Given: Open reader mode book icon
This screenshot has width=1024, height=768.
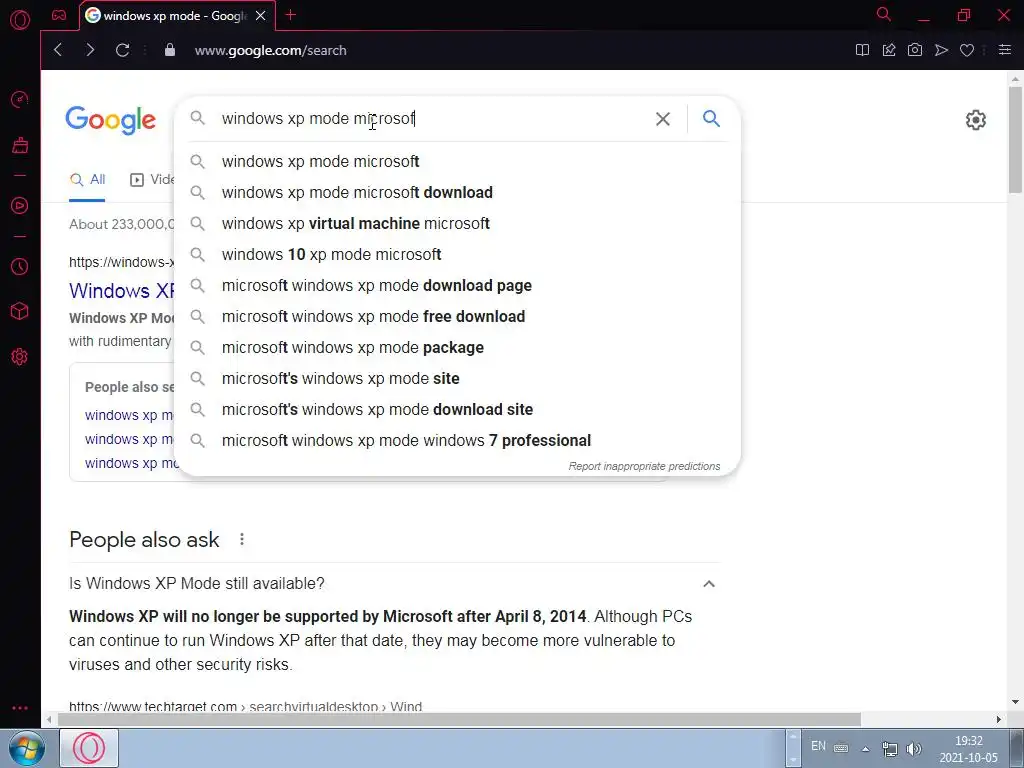Looking at the screenshot, I should (x=862, y=50).
